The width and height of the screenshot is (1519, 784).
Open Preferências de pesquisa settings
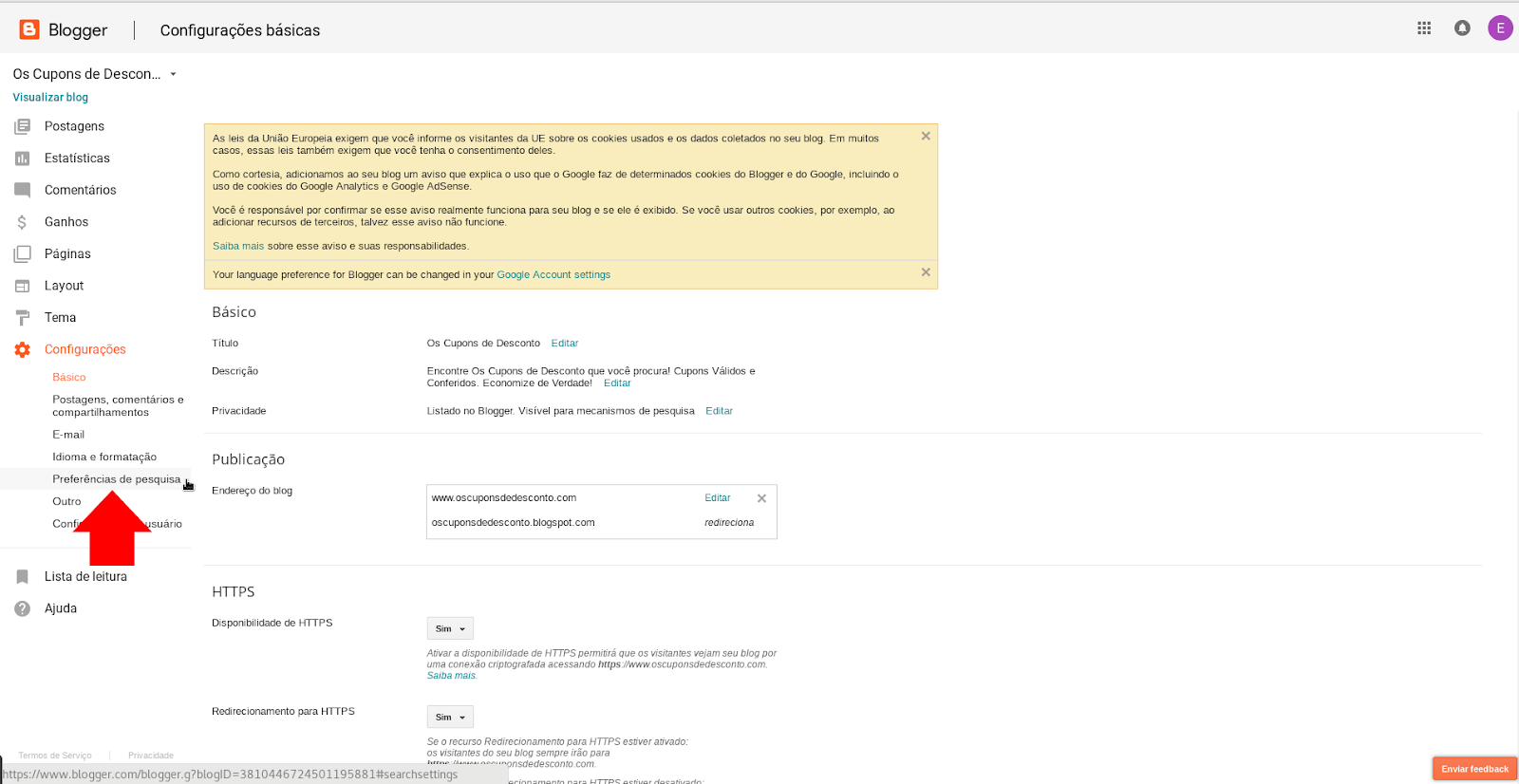point(116,479)
